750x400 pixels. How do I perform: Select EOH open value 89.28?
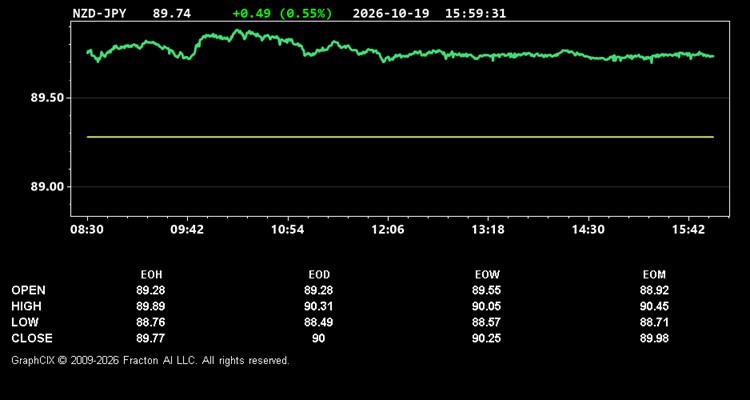(x=151, y=290)
